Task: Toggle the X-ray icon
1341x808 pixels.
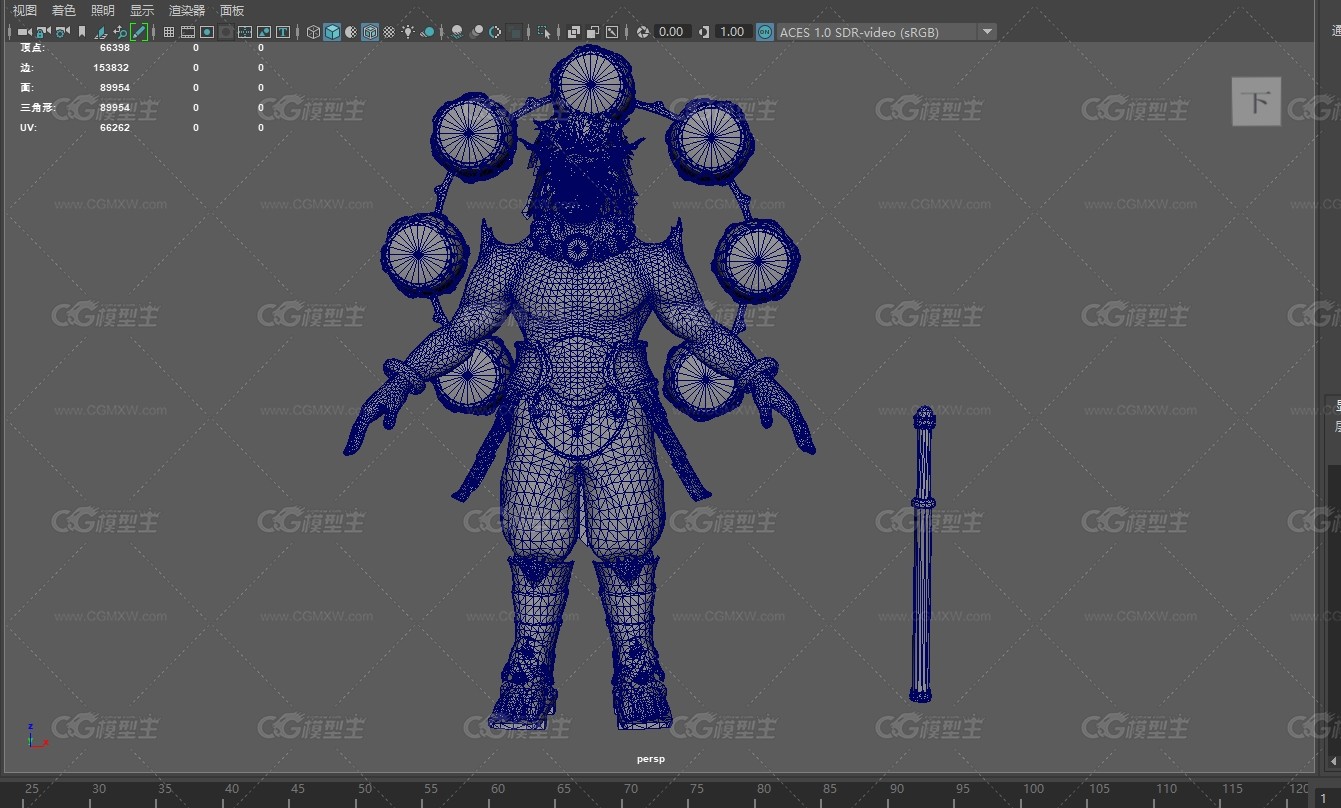Action: (x=574, y=32)
